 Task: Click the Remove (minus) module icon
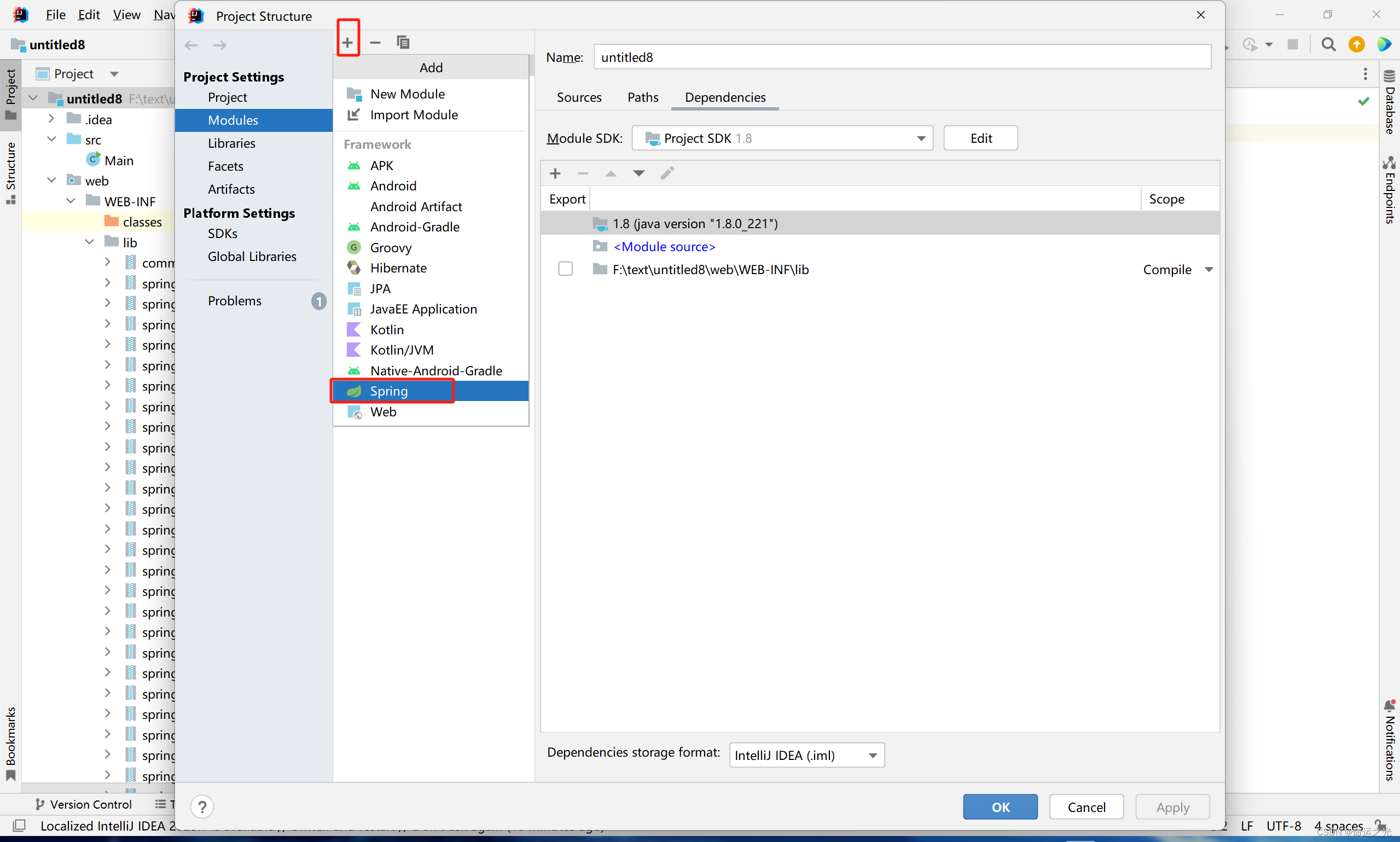tap(375, 43)
